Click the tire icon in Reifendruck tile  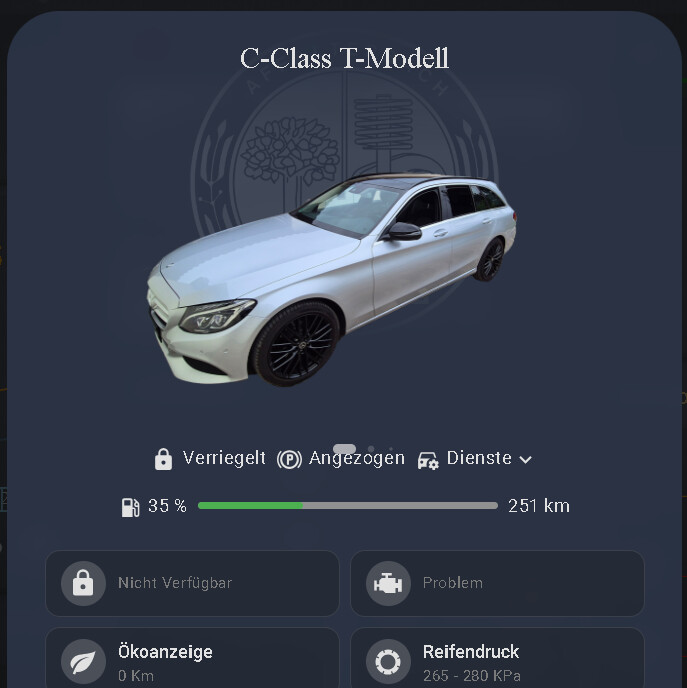tap(388, 661)
